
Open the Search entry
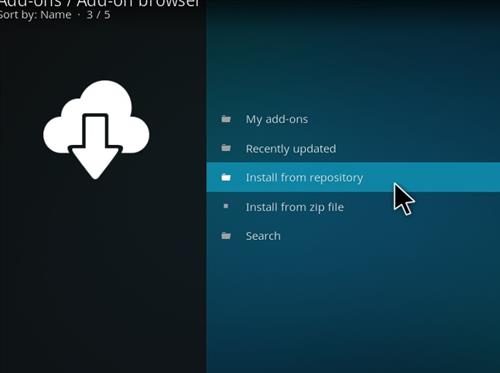(x=263, y=236)
